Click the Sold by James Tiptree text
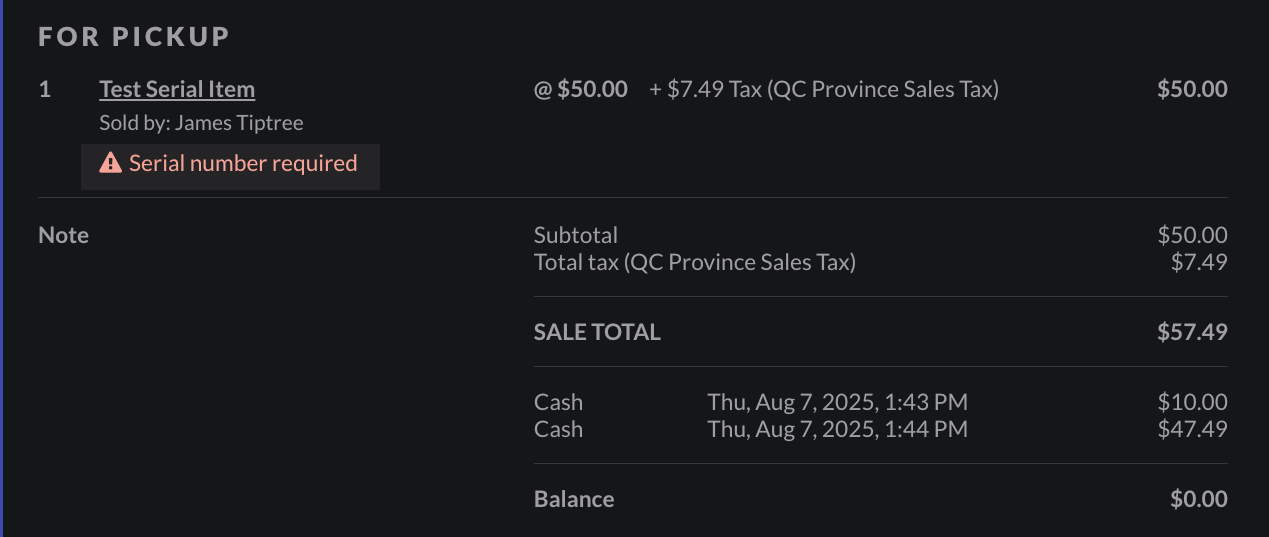 pyautogui.click(x=201, y=123)
